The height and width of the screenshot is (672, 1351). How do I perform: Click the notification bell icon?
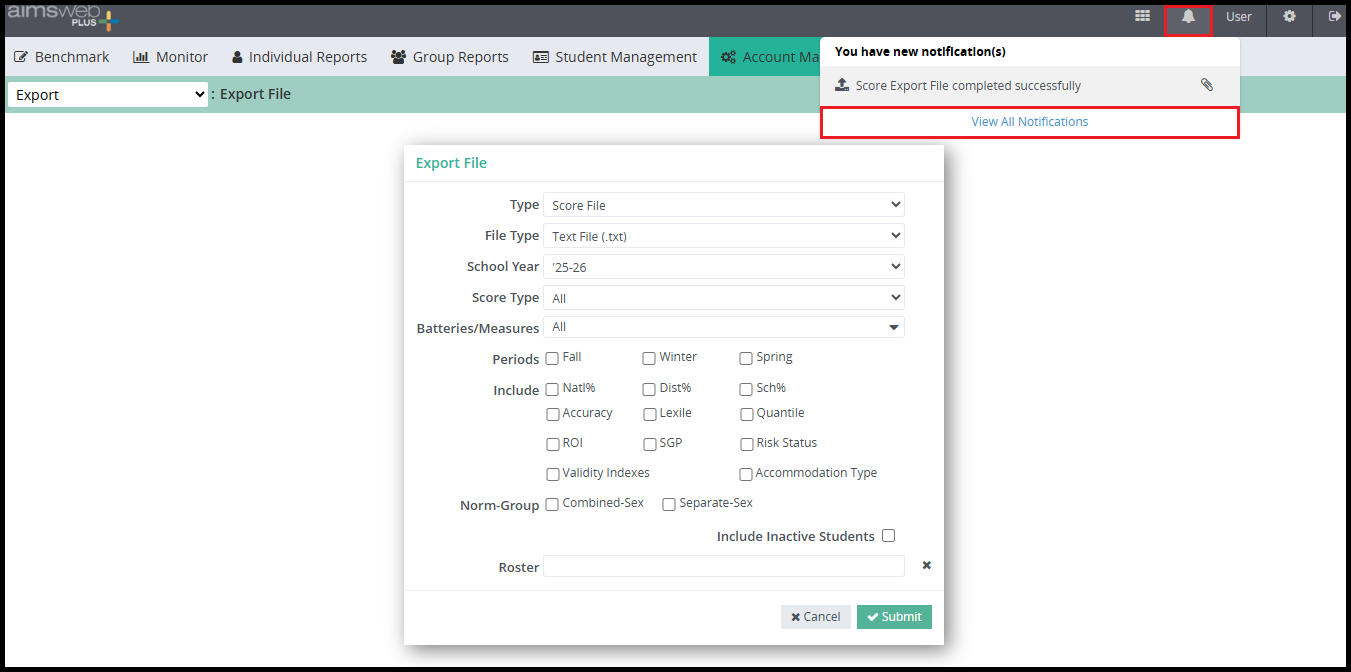[1188, 17]
